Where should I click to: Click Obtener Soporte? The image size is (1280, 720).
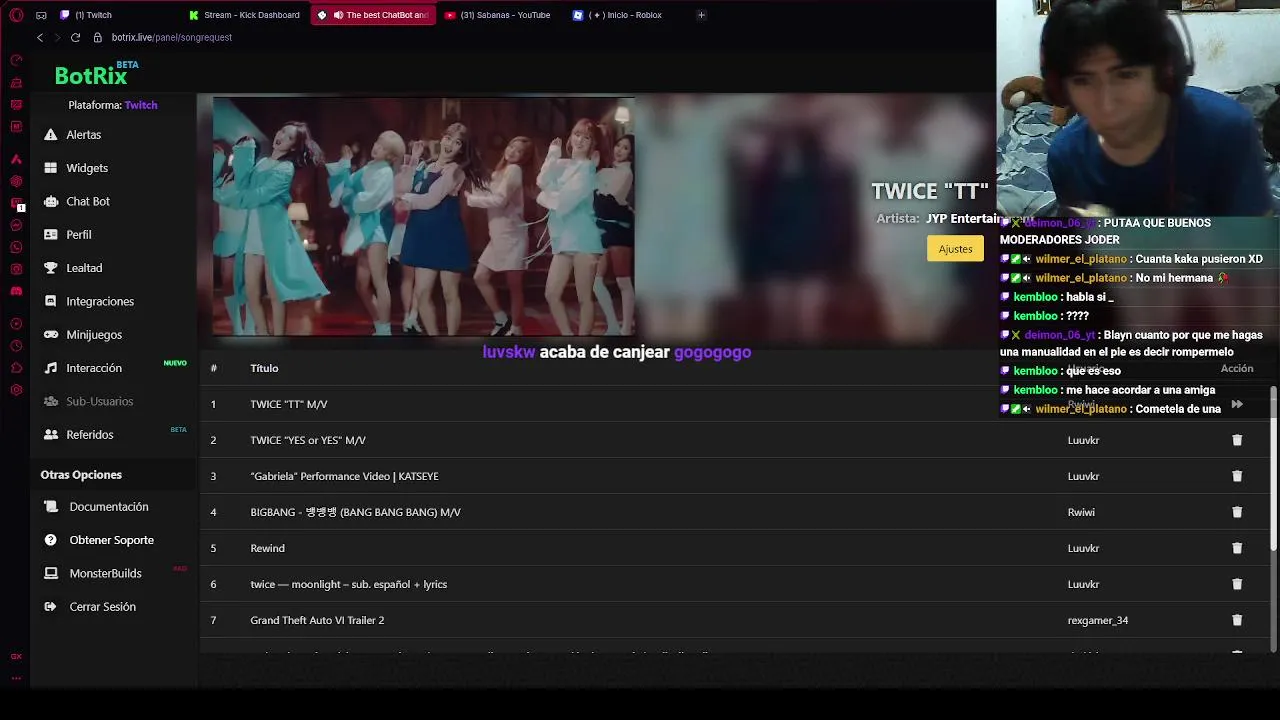111,540
